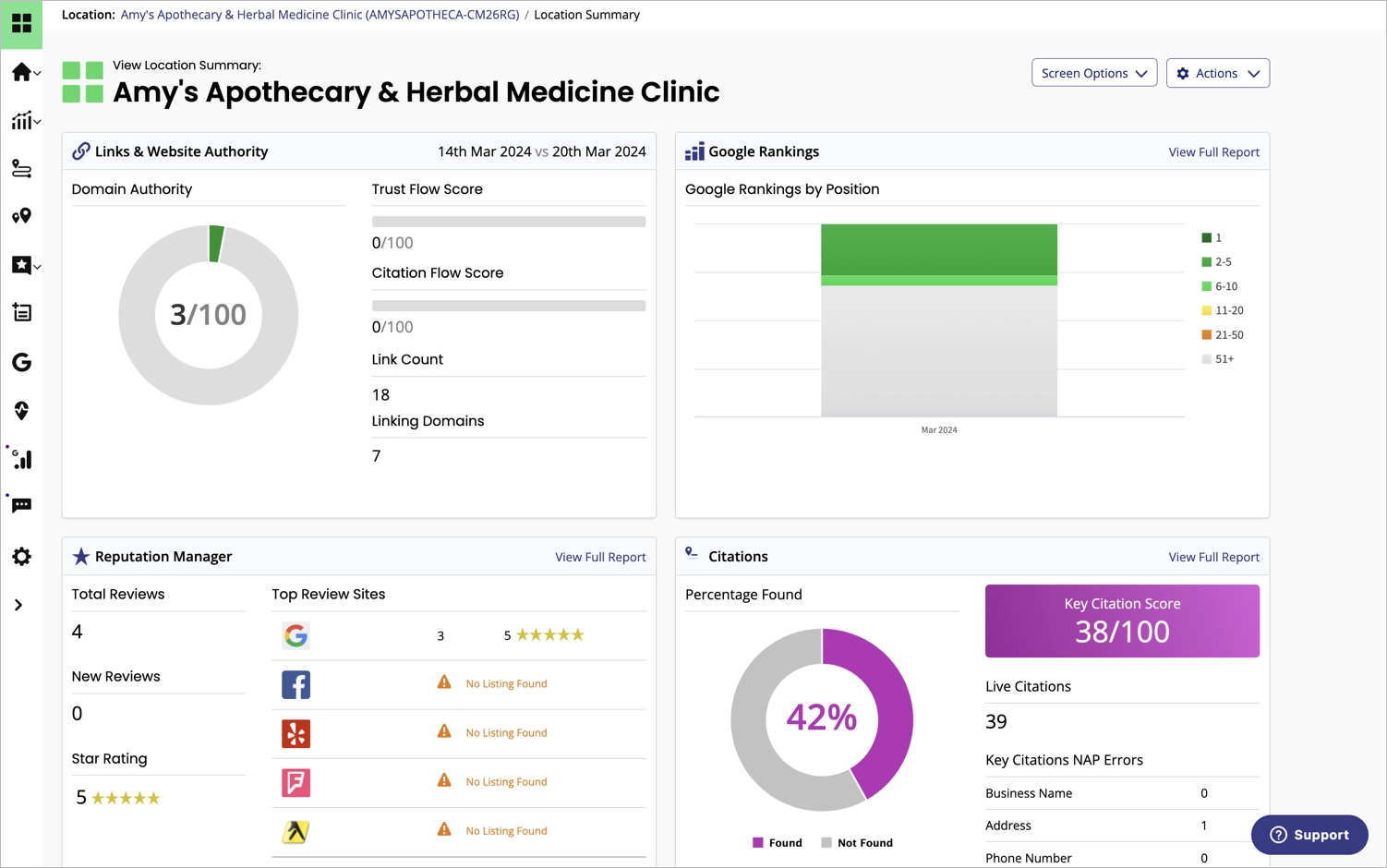Click the messages chat icon in sidebar
Viewport: 1387px width, 868px height.
[x=22, y=504]
